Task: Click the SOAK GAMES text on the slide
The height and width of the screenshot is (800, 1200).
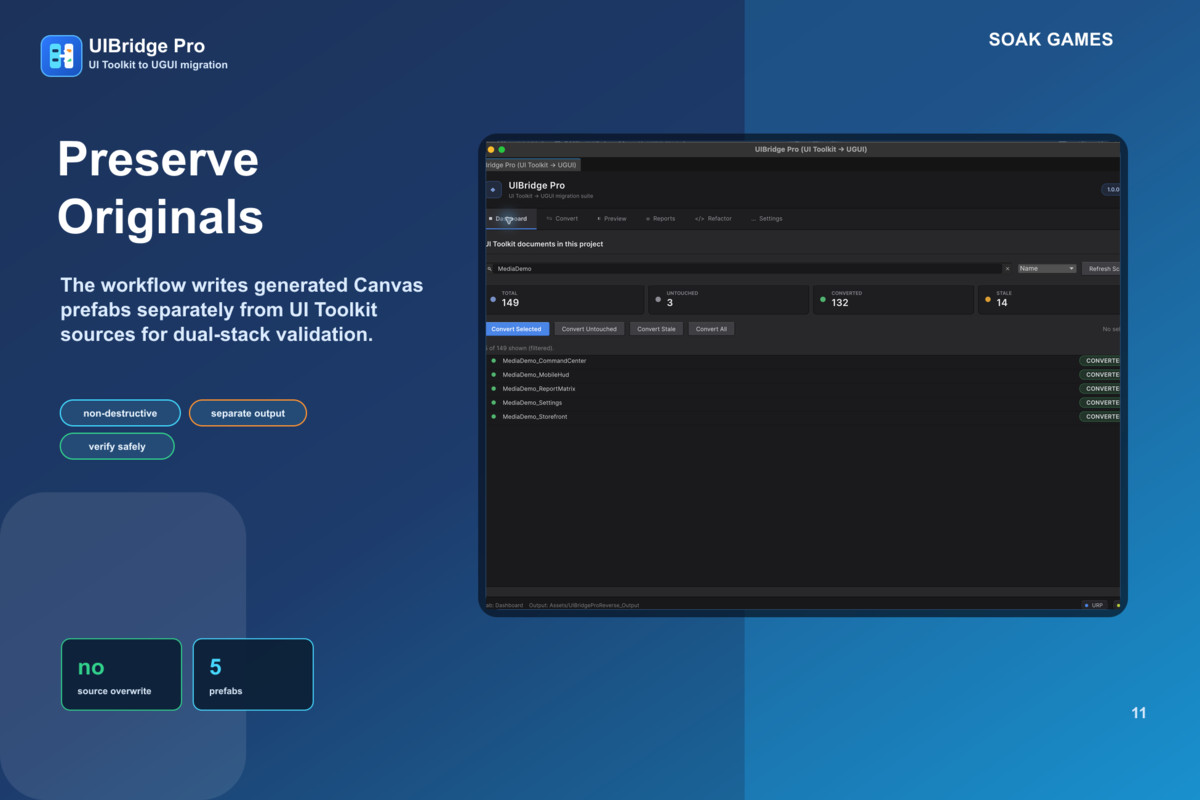Action: coord(1051,40)
